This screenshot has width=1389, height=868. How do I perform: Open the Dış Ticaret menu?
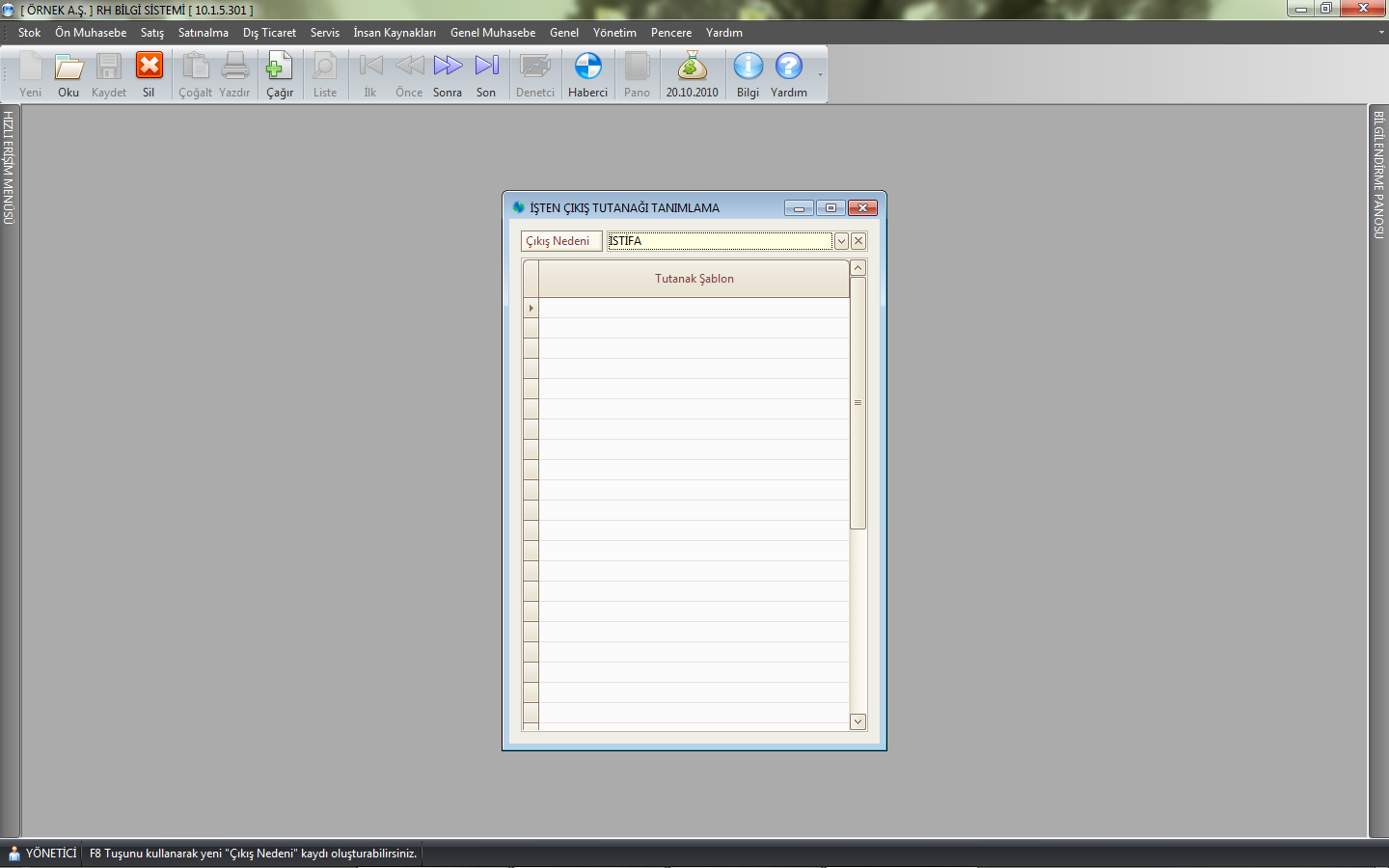(269, 33)
